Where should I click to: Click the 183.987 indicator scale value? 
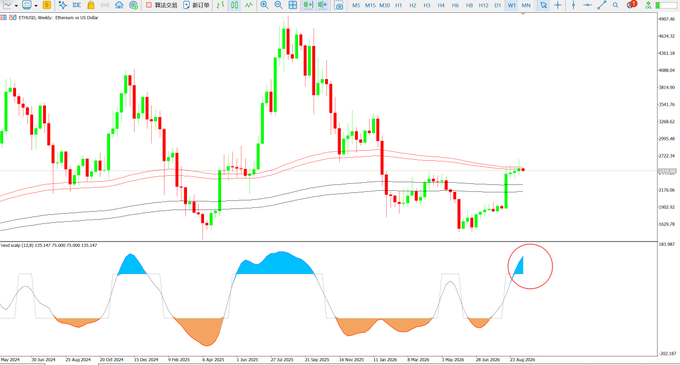click(667, 244)
